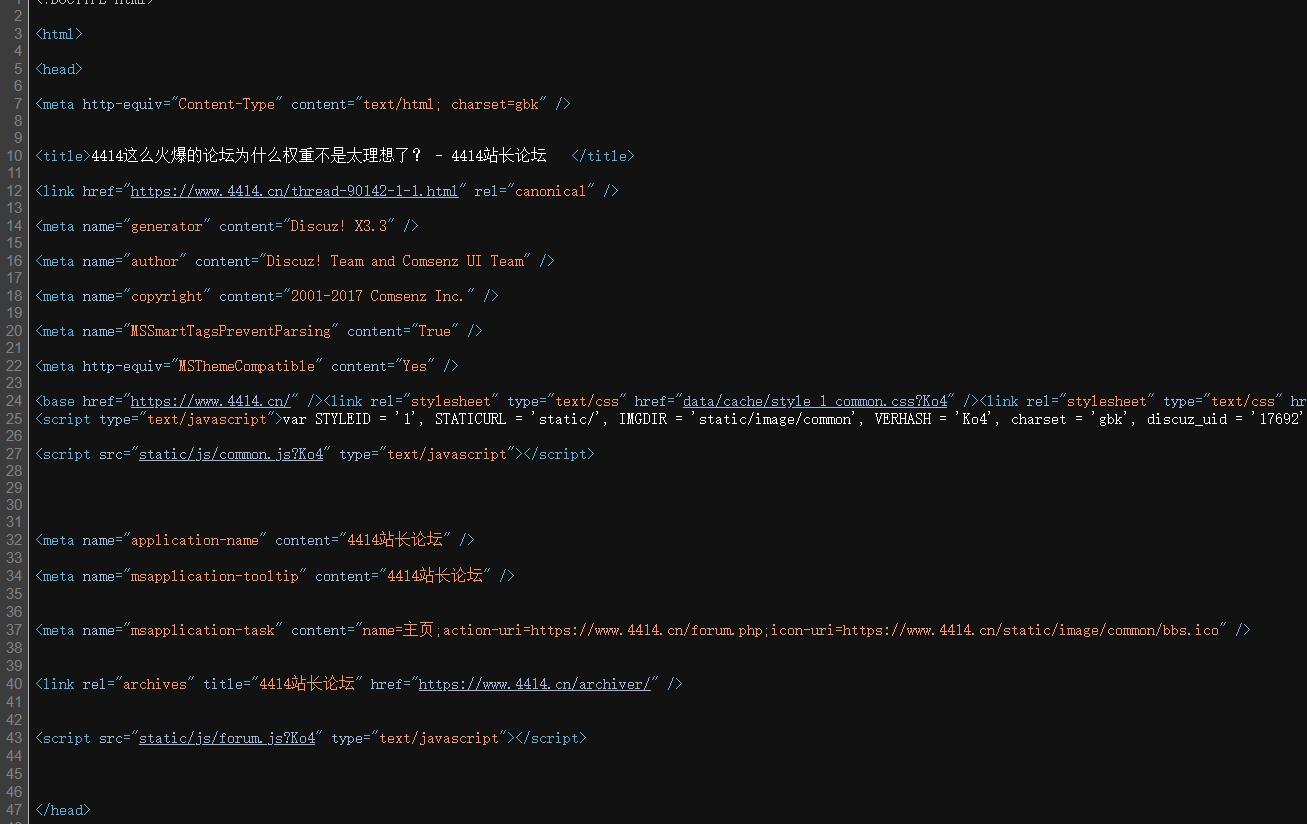This screenshot has height=824, width=1307.
Task: Open the www.4414.cn/archiver/ link
Action: click(x=534, y=684)
